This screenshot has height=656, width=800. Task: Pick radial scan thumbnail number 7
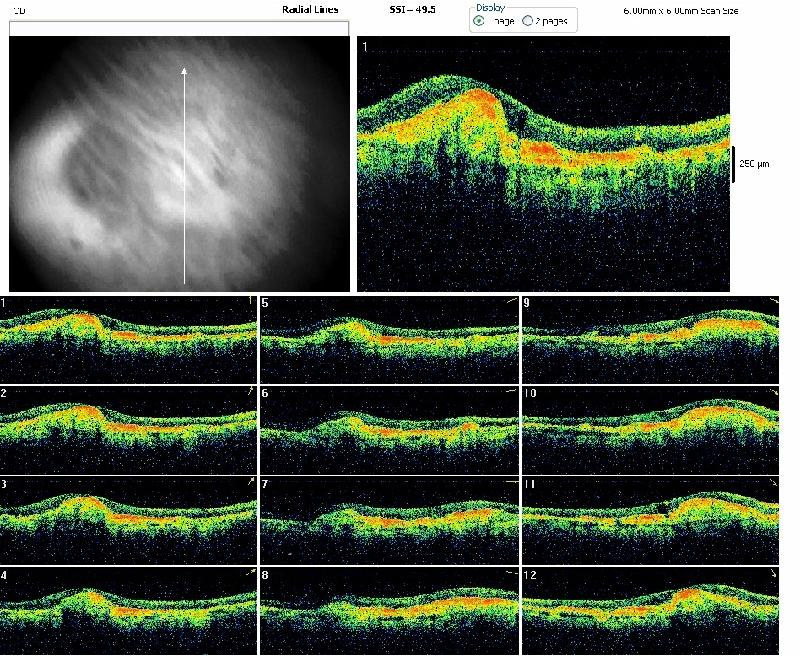pos(389,520)
